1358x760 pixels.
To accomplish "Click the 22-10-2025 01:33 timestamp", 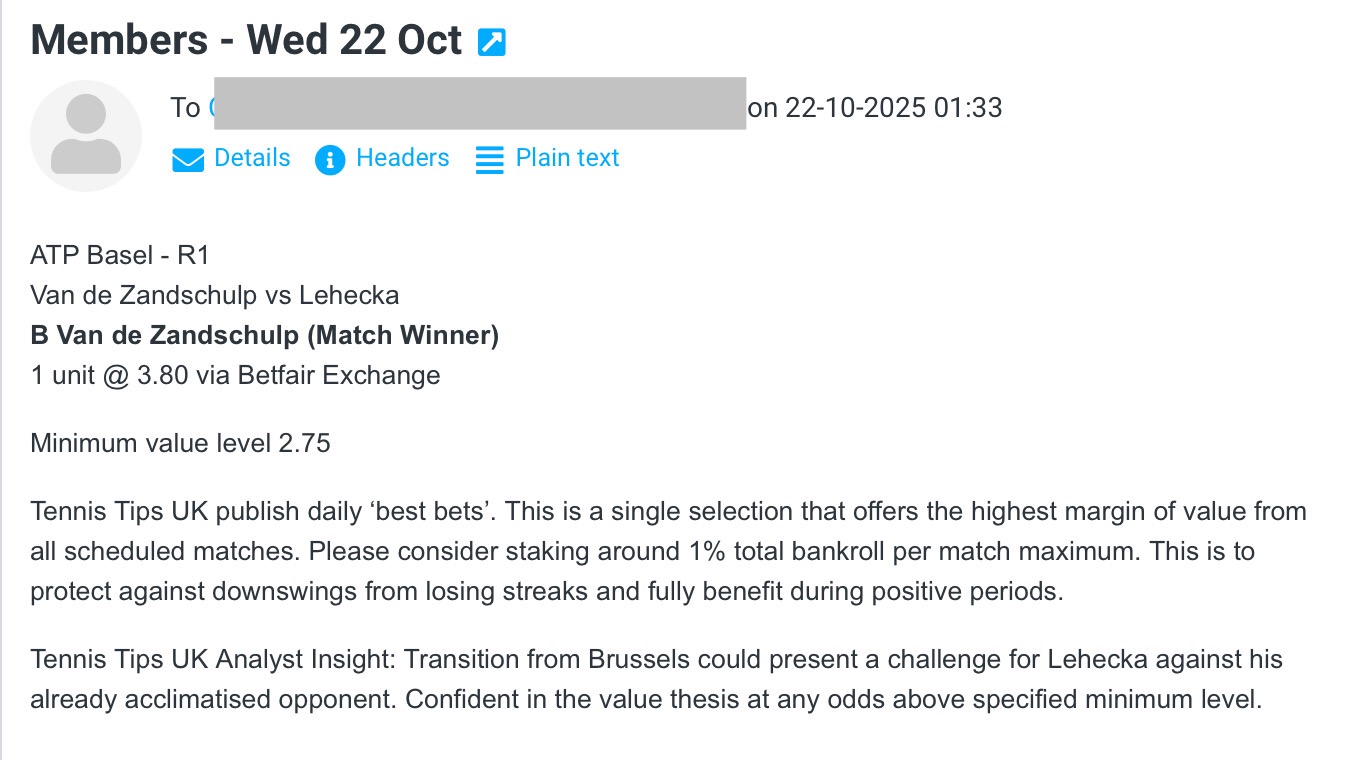I will [x=893, y=108].
